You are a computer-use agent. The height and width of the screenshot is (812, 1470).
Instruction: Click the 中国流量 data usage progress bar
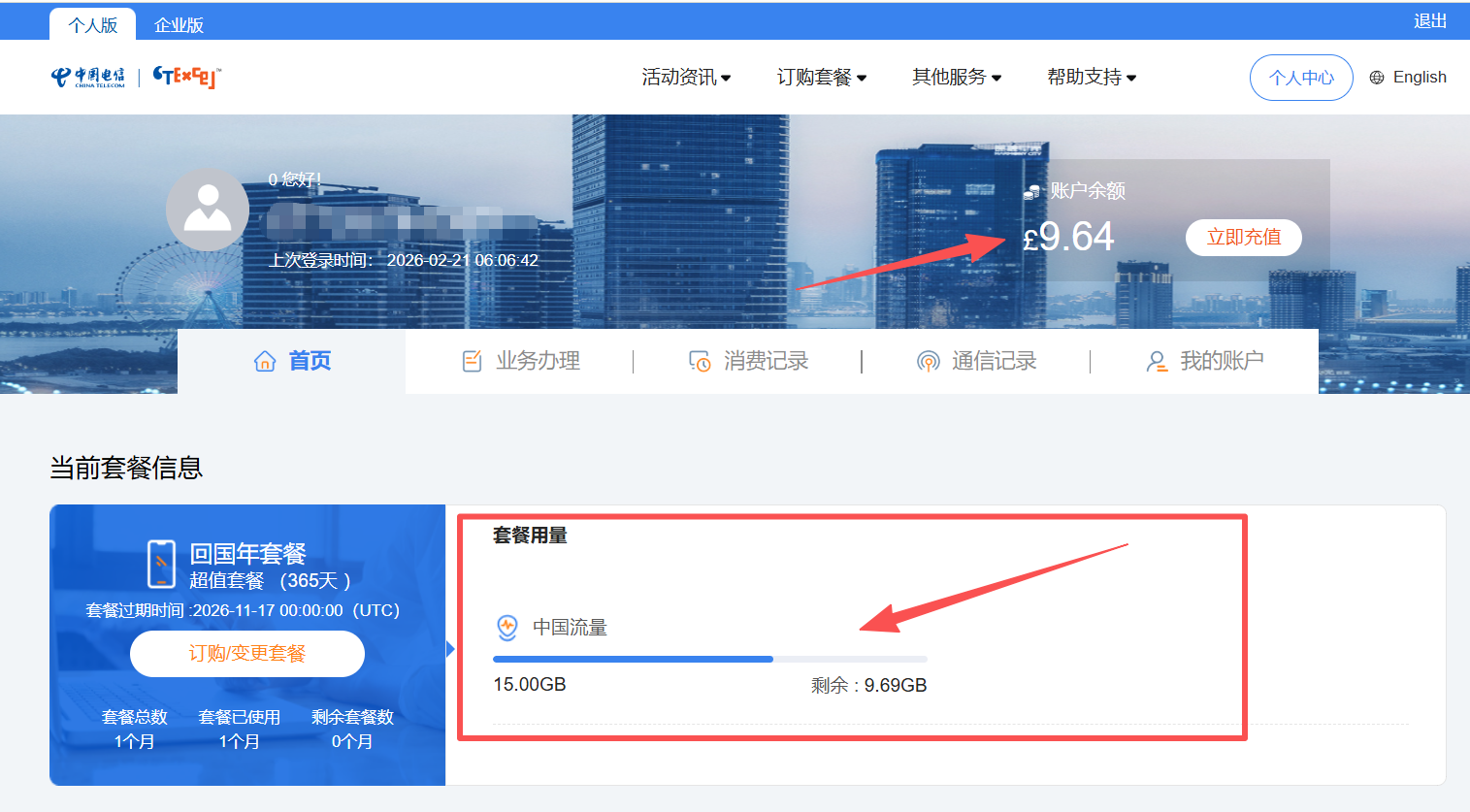pyautogui.click(x=709, y=660)
